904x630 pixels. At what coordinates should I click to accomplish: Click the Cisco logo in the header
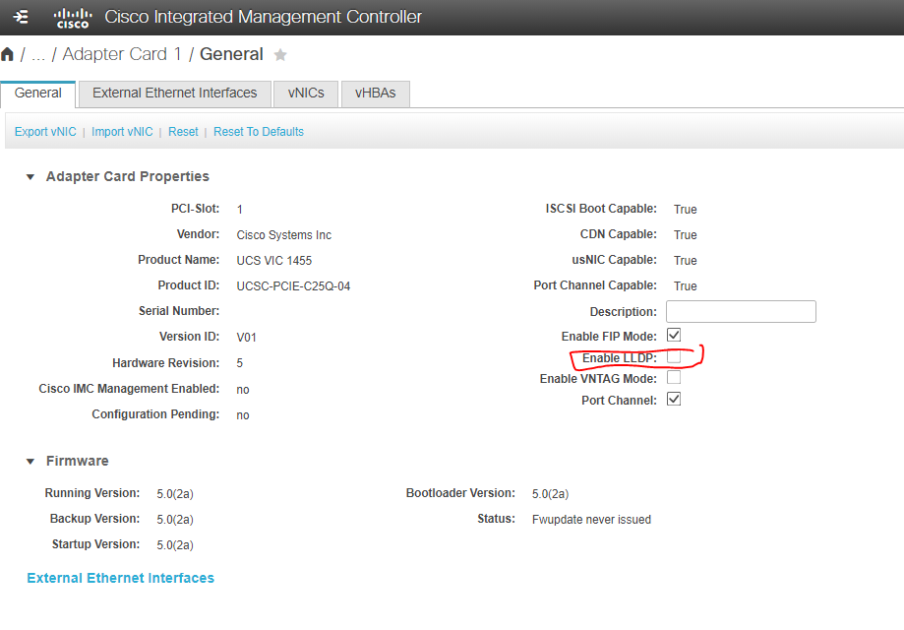(71, 17)
